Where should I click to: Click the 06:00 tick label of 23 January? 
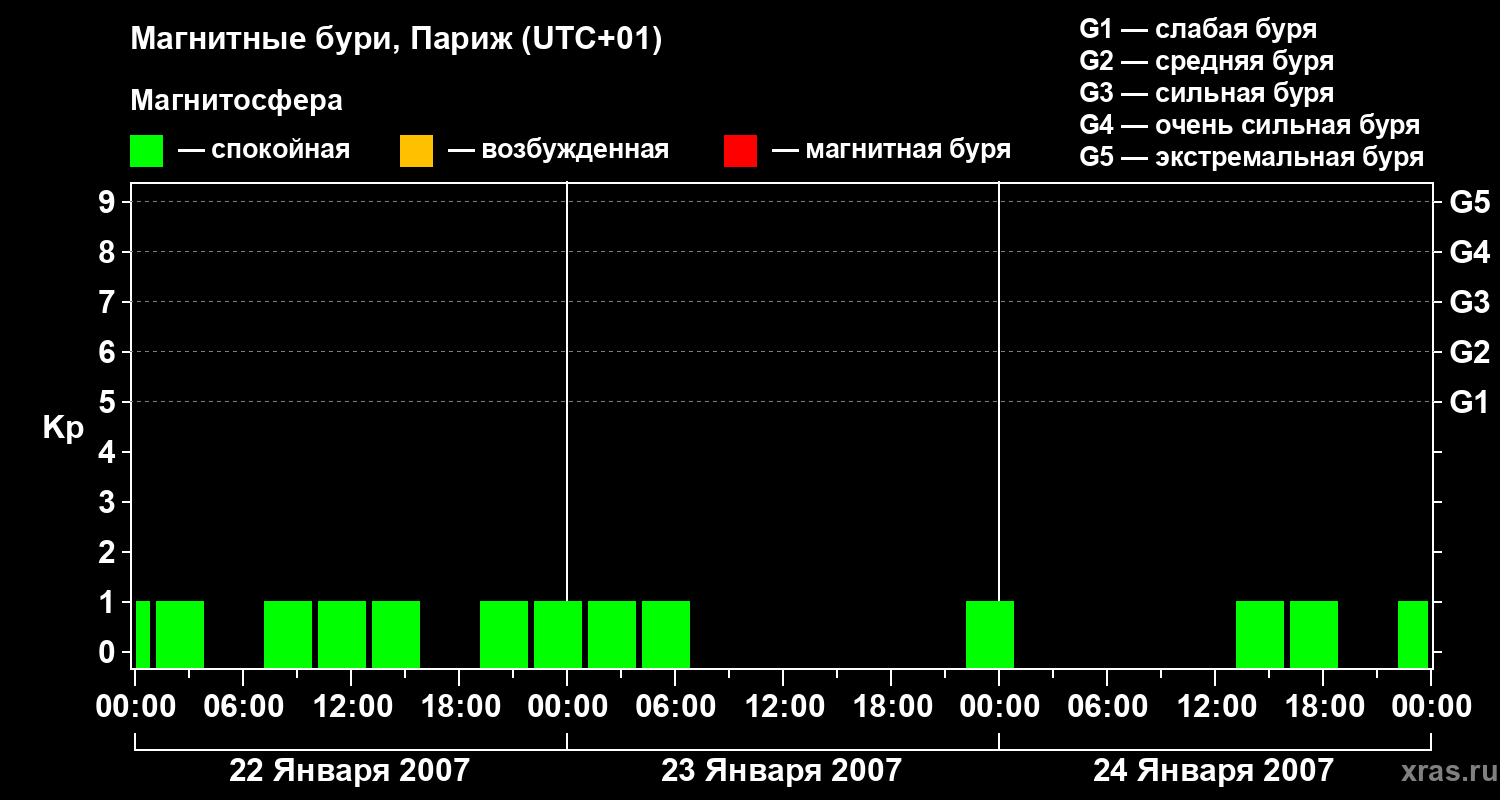point(675,706)
